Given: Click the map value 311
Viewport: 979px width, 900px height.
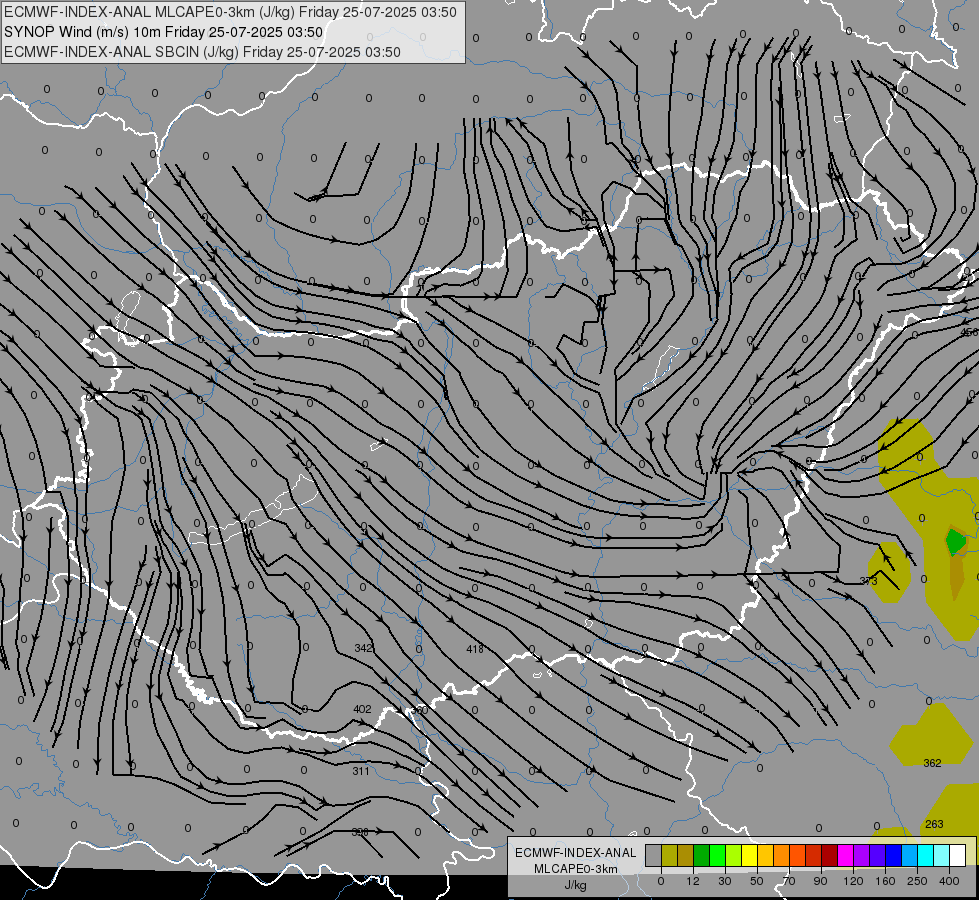Looking at the screenshot, I should click(361, 771).
